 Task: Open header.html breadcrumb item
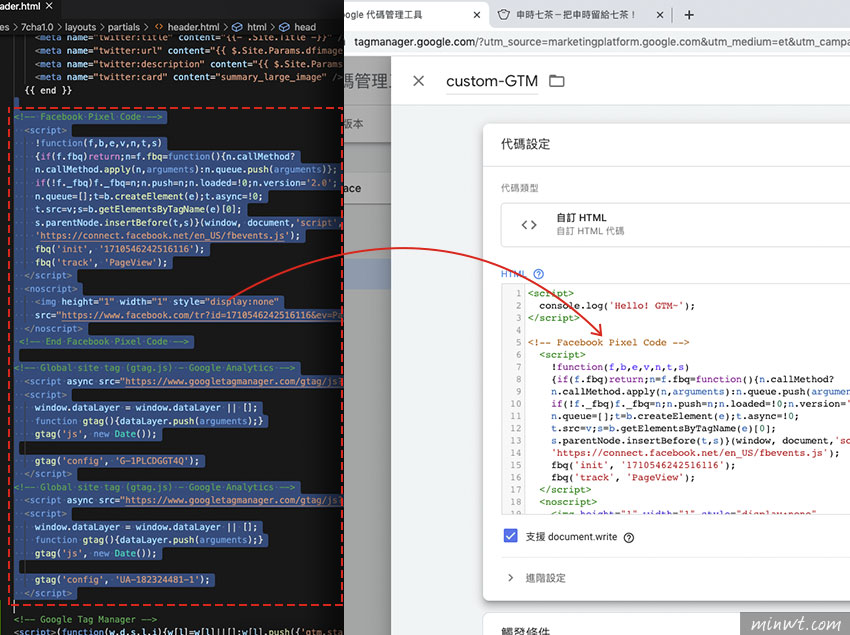tap(187, 27)
